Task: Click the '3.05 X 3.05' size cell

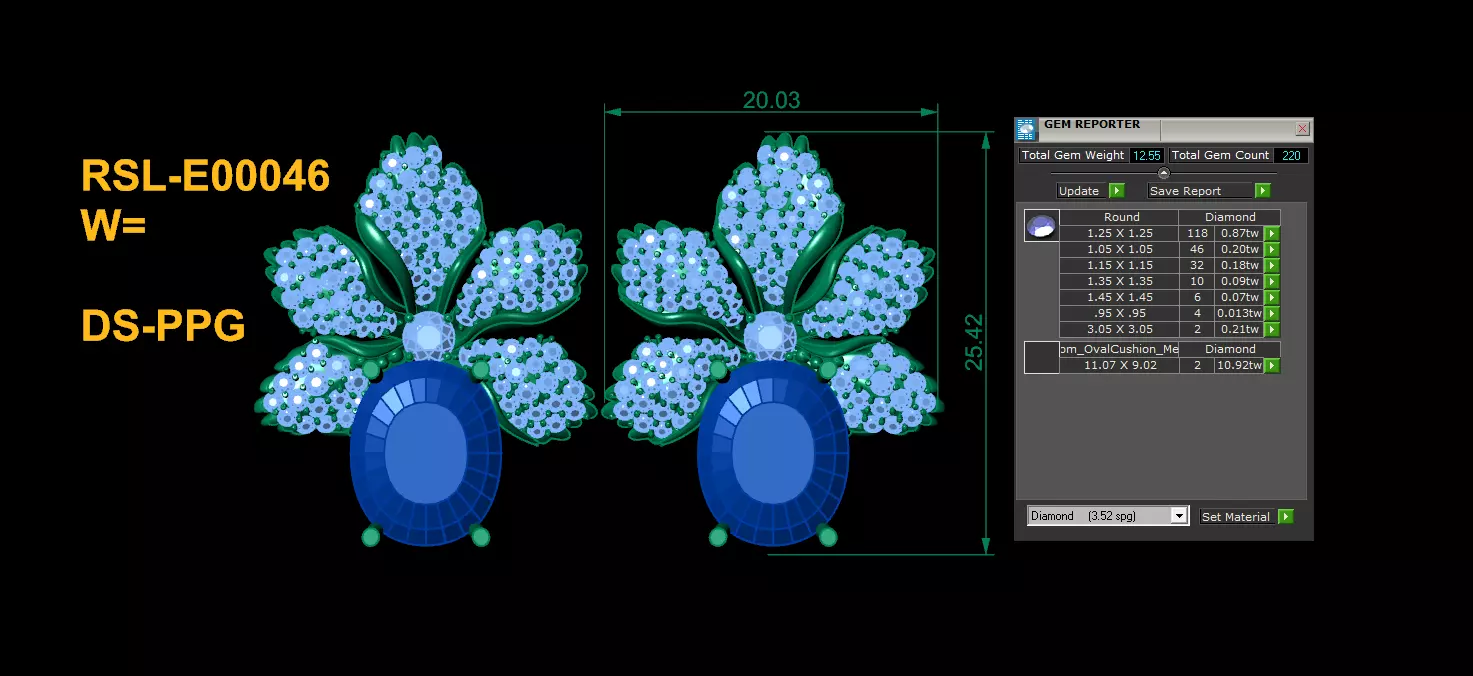Action: click(1119, 329)
